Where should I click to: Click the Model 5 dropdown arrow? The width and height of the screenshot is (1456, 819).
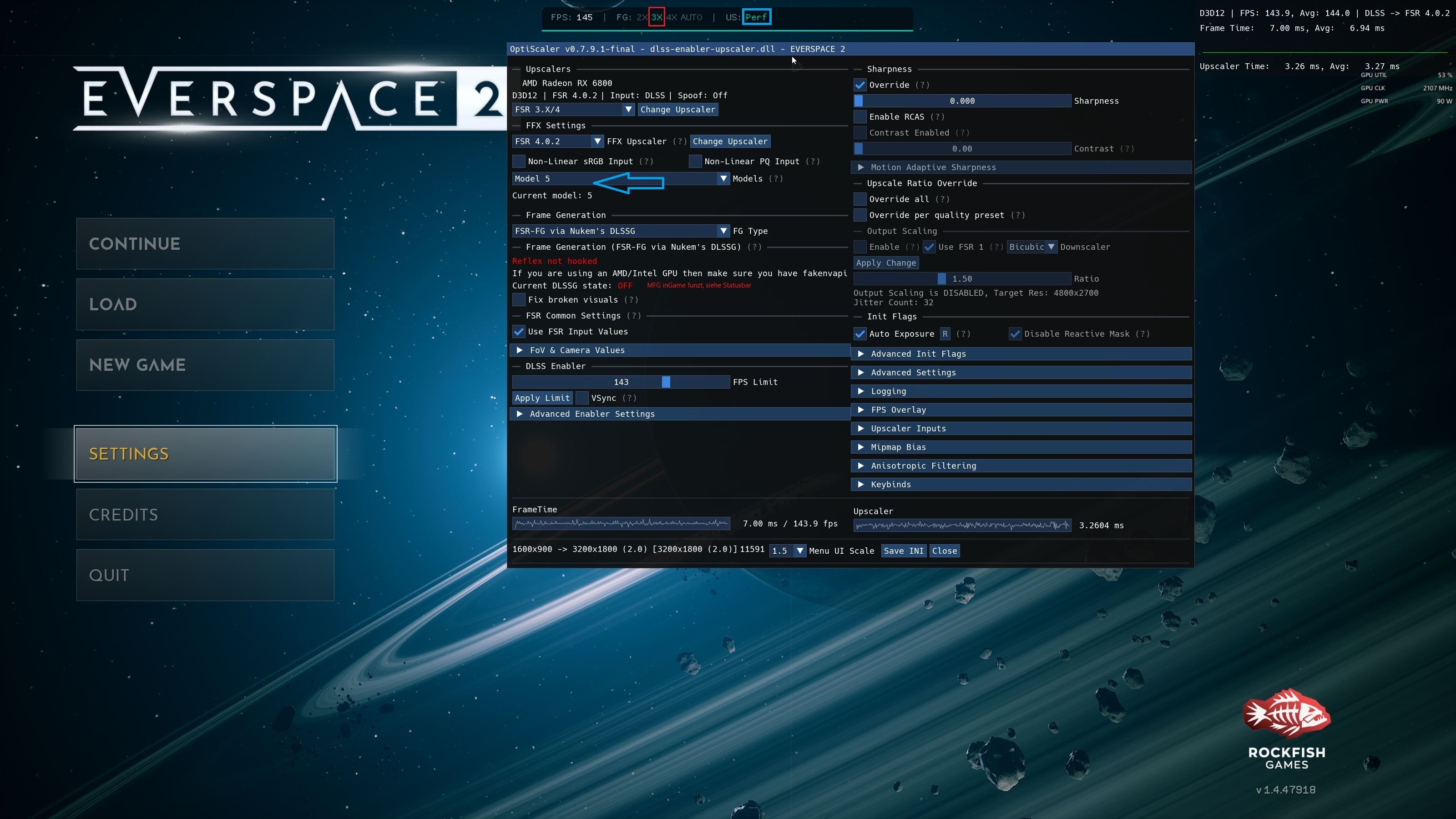click(723, 179)
